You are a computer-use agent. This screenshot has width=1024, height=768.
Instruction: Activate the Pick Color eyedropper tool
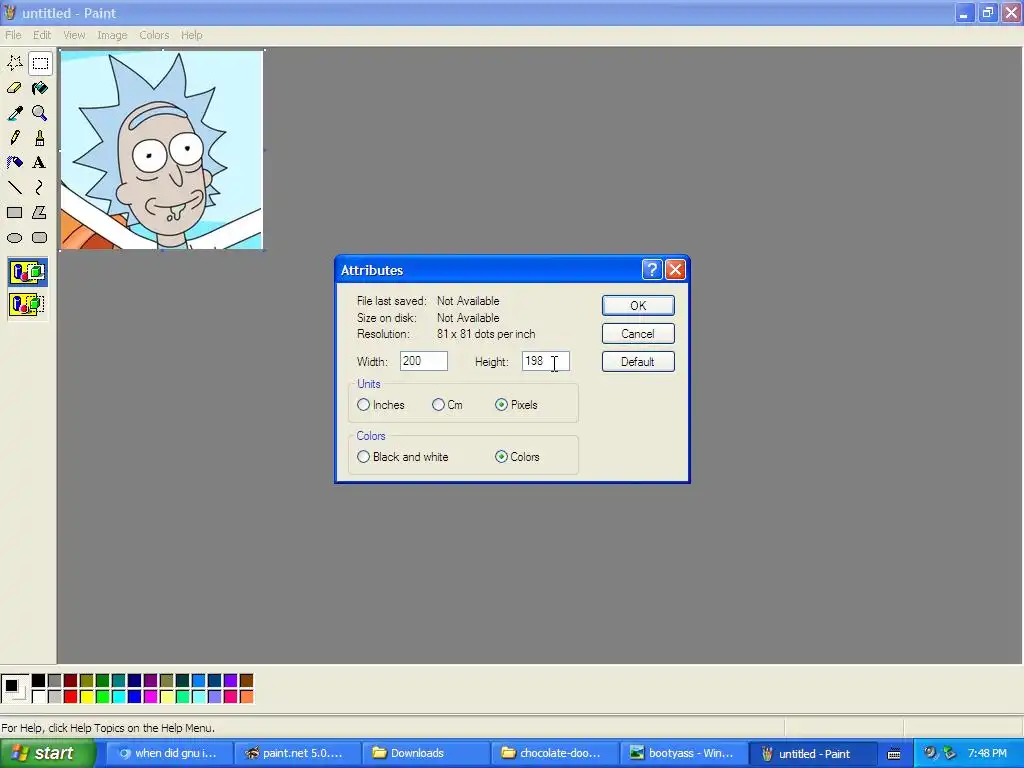(x=14, y=113)
